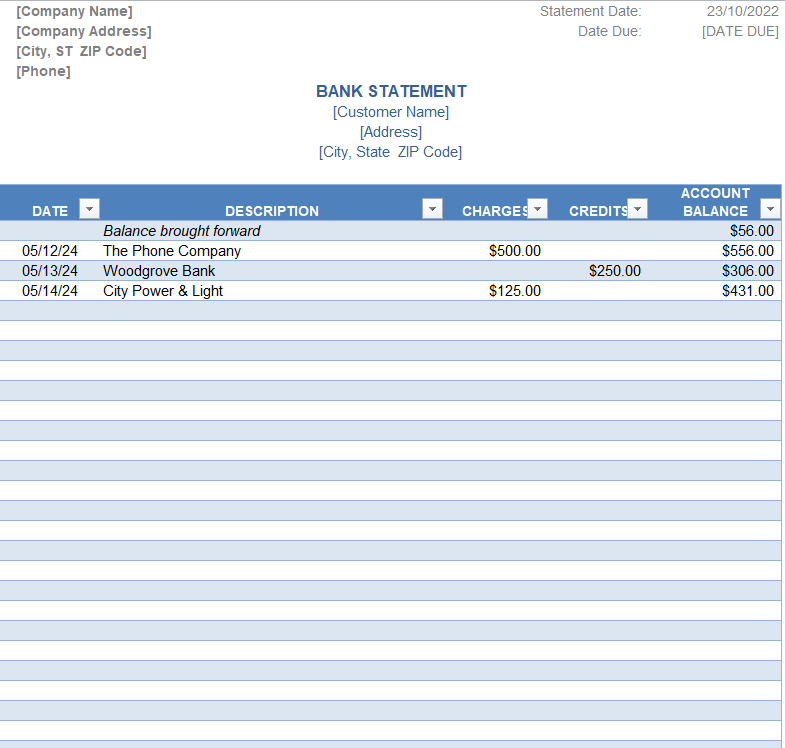Open the DATE column filter dropdown
This screenshot has height=748, width=785.
point(90,209)
